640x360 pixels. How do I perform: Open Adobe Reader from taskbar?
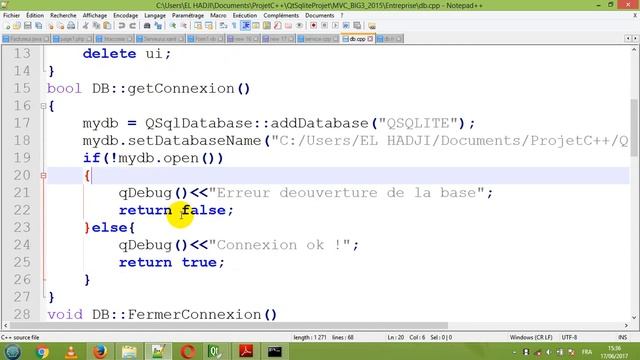pos(245,351)
